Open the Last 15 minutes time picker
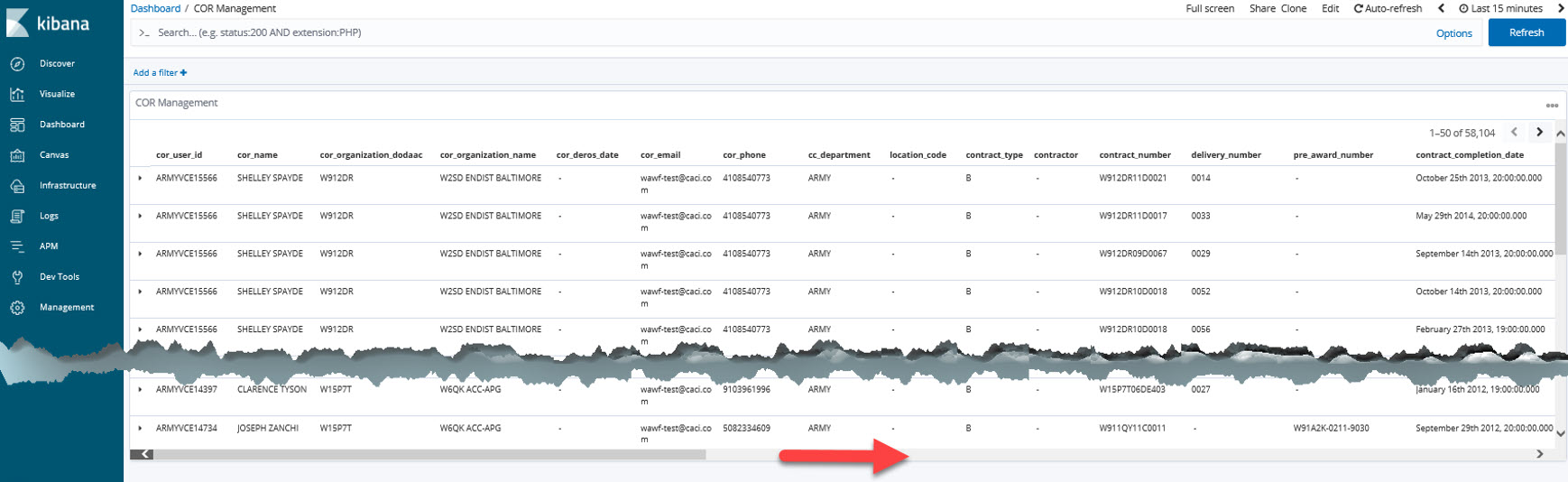The height and width of the screenshot is (482, 1568). [x=1501, y=9]
